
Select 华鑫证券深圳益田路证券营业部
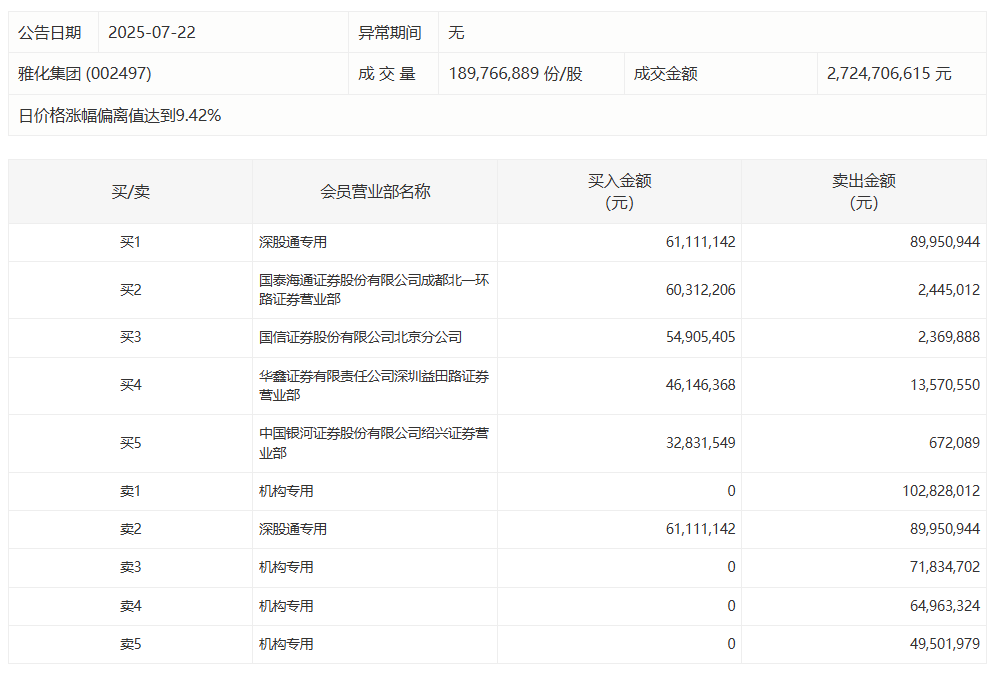point(374,386)
